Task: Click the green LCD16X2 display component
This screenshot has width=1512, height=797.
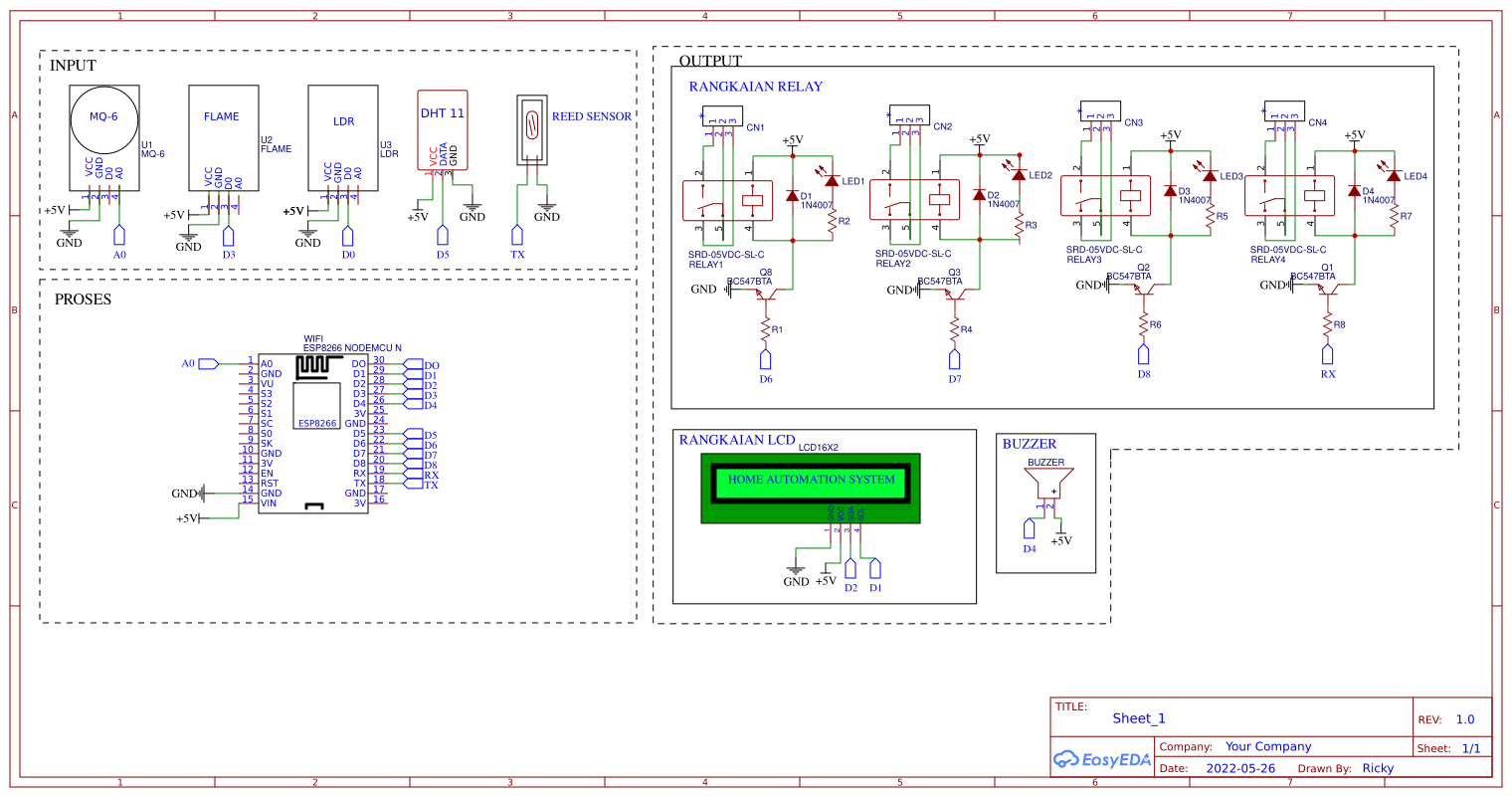Action: tap(811, 488)
